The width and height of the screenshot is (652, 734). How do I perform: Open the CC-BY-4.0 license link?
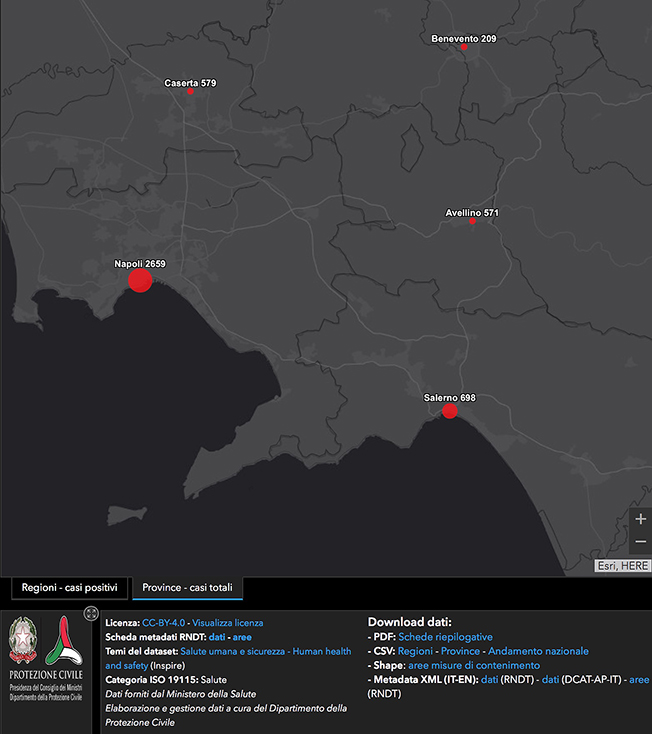[163, 623]
